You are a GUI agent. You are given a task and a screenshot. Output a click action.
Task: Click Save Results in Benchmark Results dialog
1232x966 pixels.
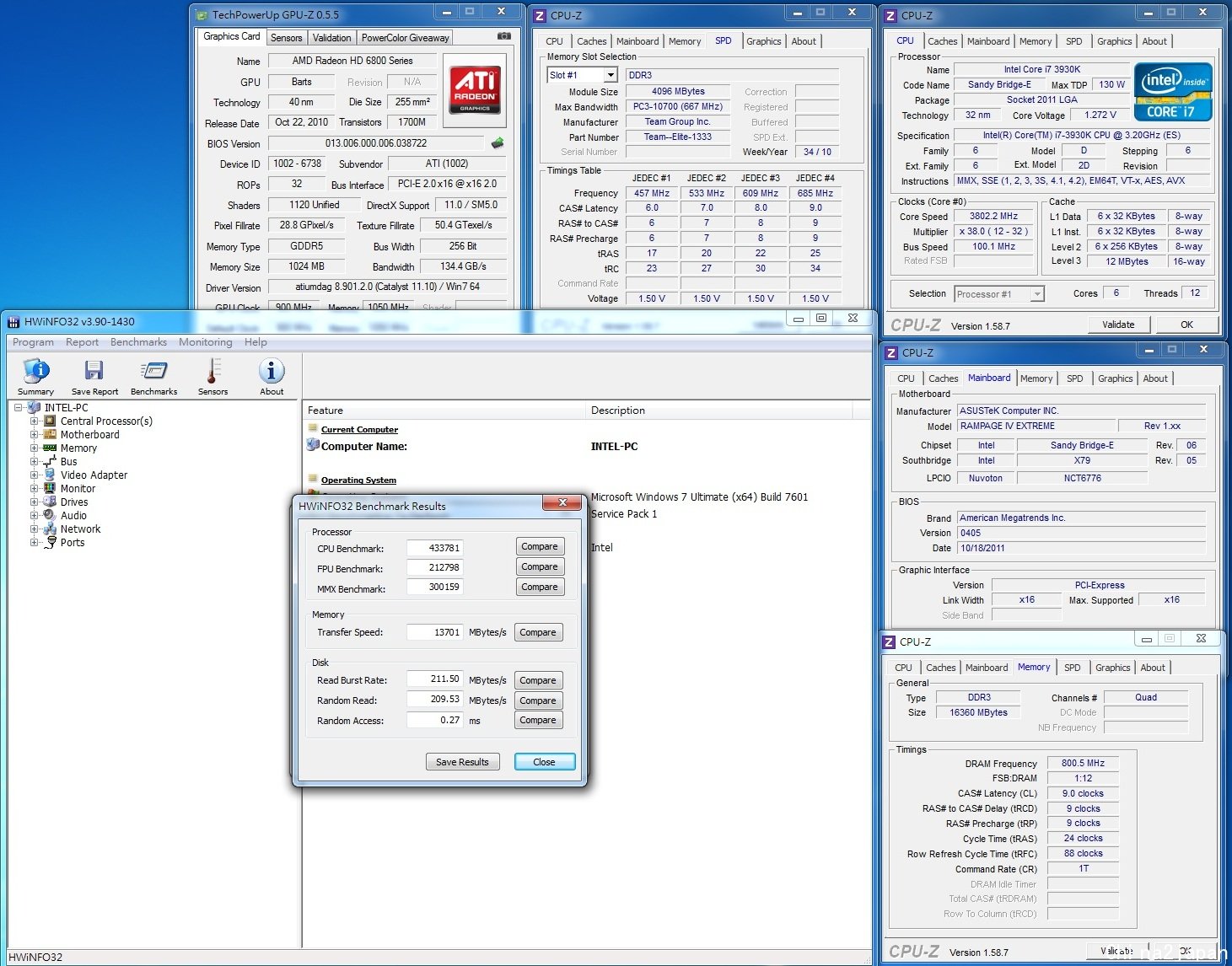pyautogui.click(x=462, y=762)
